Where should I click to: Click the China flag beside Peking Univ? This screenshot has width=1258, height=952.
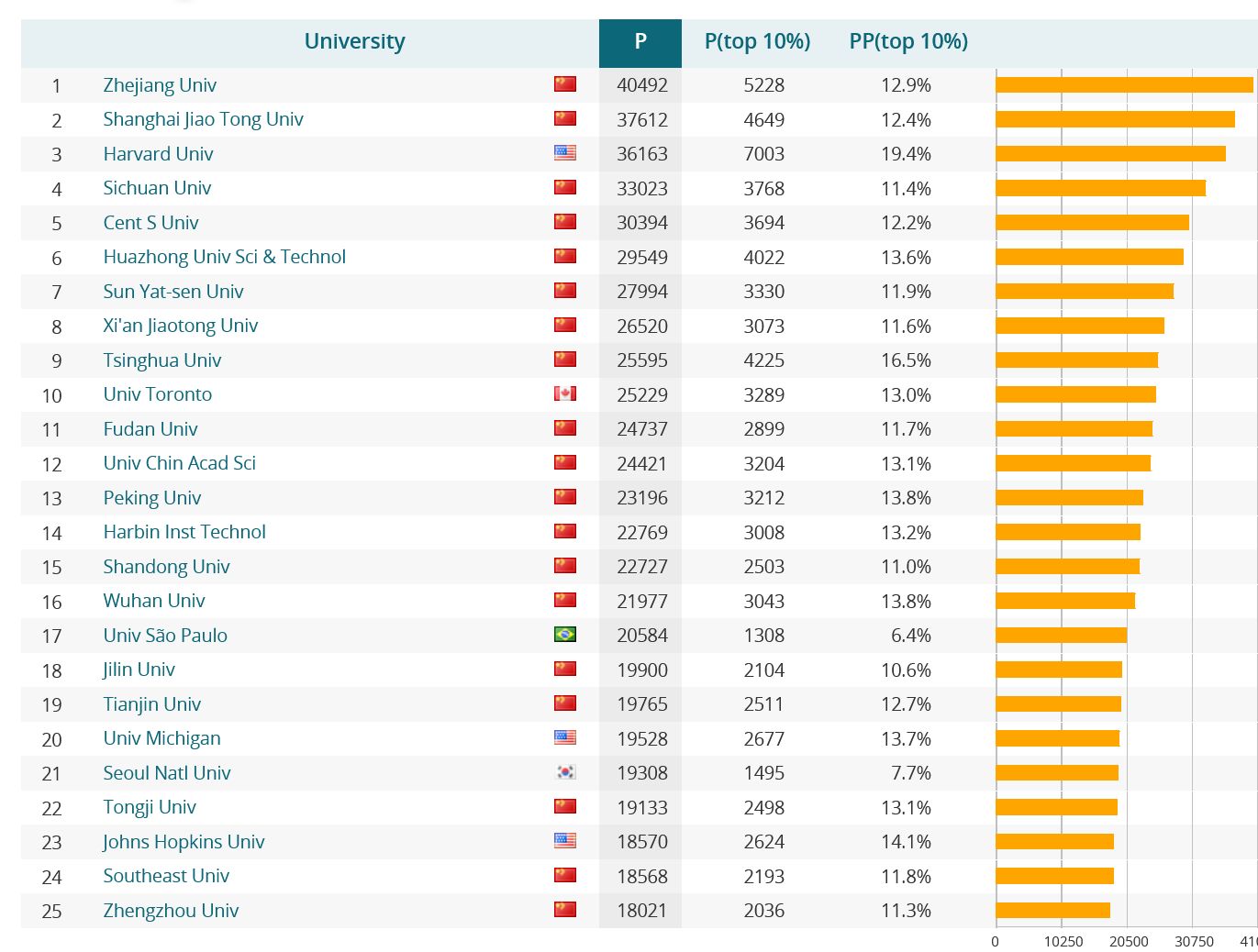[565, 497]
